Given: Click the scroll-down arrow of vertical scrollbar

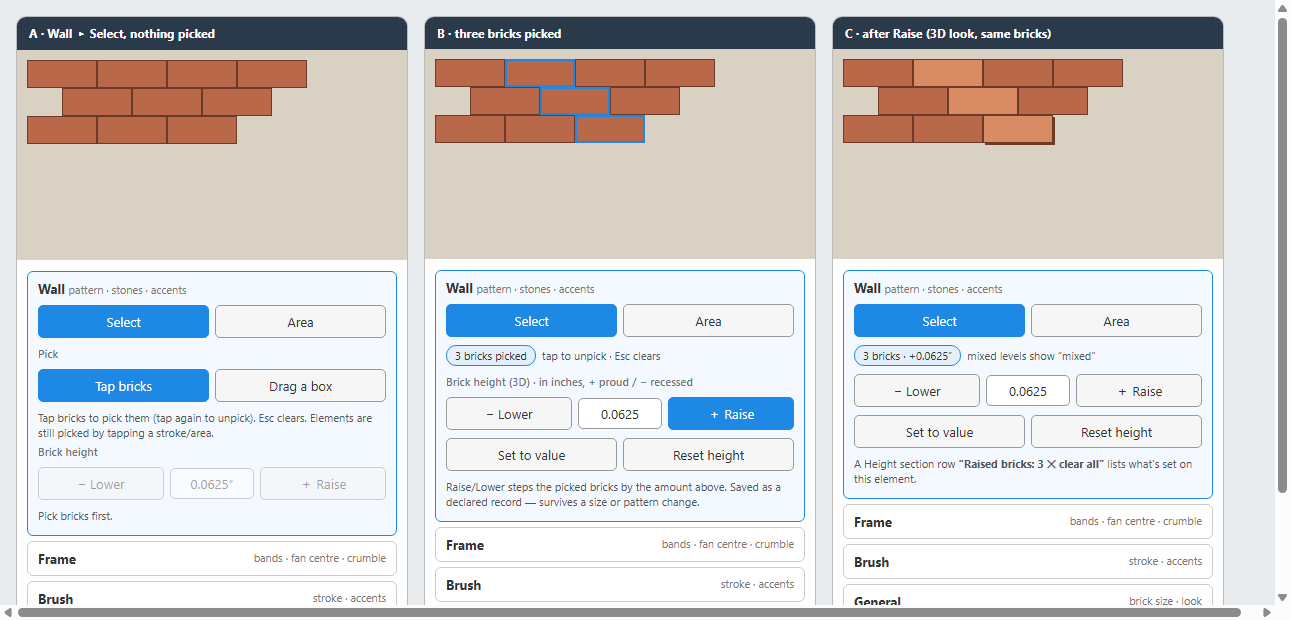Looking at the screenshot, I should coord(1282,597).
